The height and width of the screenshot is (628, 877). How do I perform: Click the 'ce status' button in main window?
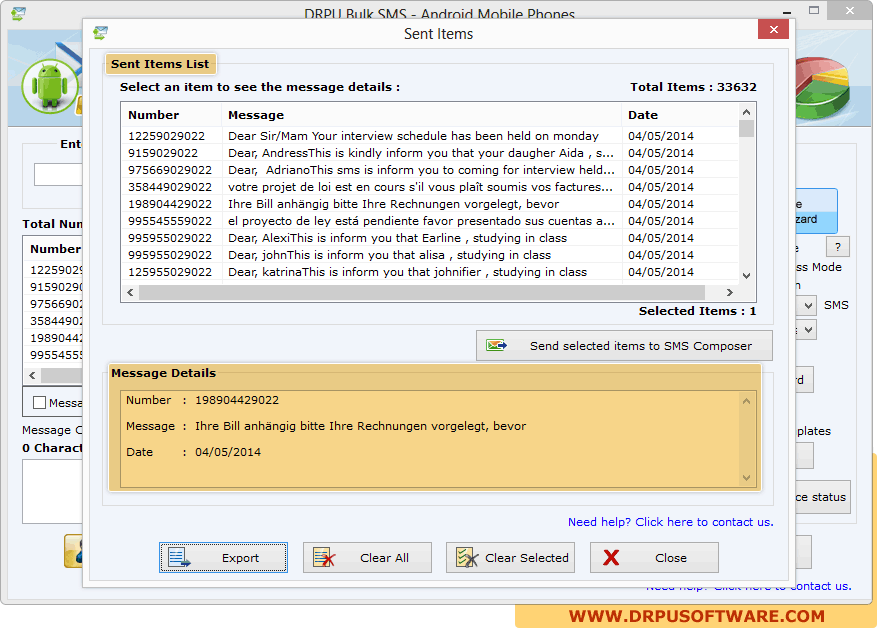822,497
